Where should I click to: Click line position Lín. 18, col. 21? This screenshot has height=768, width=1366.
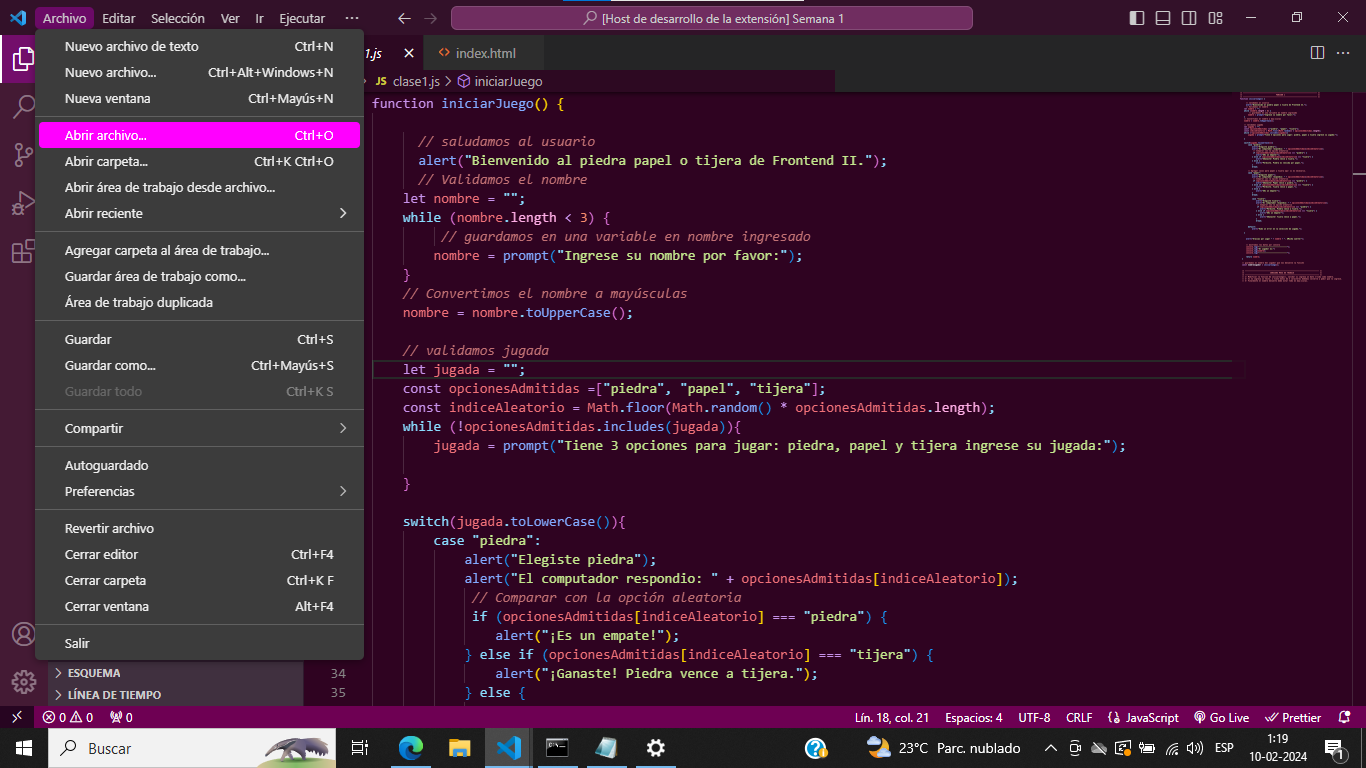tap(892, 717)
